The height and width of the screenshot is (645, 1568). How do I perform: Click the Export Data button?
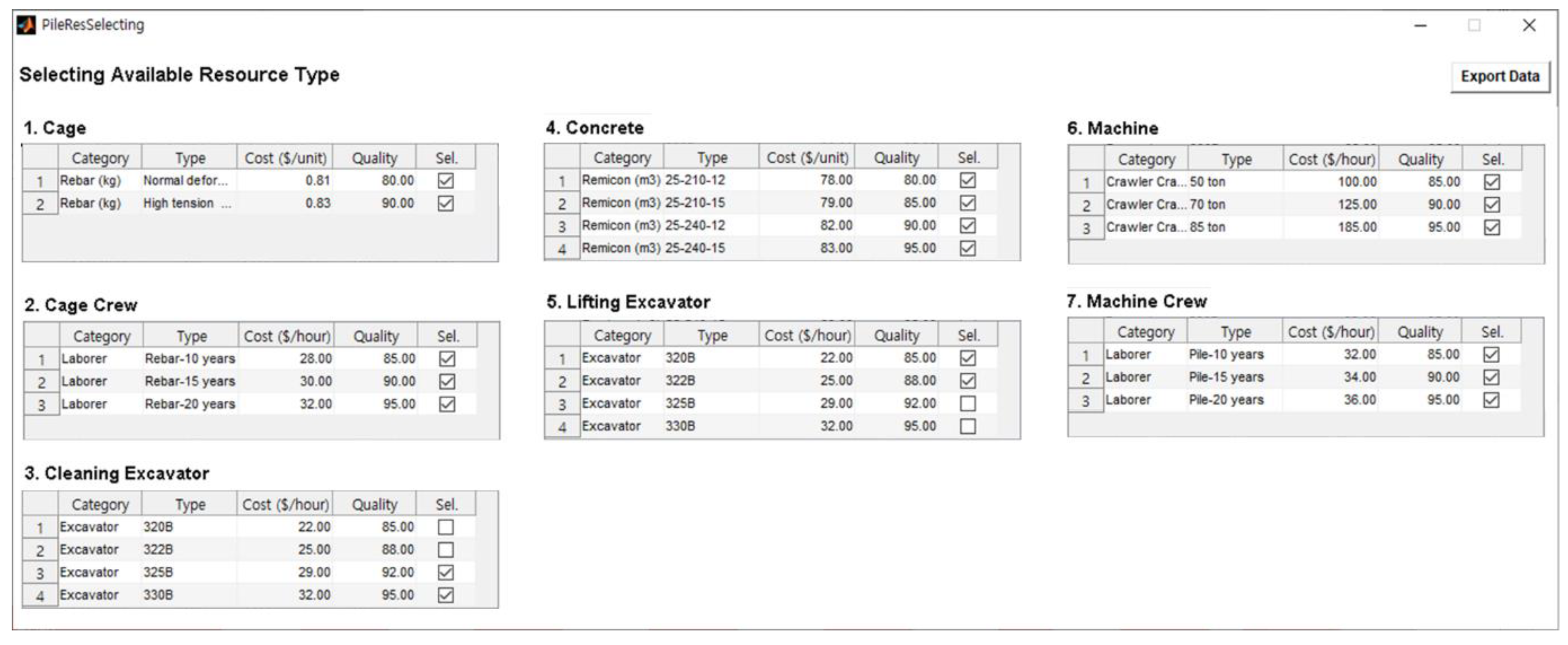1499,77
